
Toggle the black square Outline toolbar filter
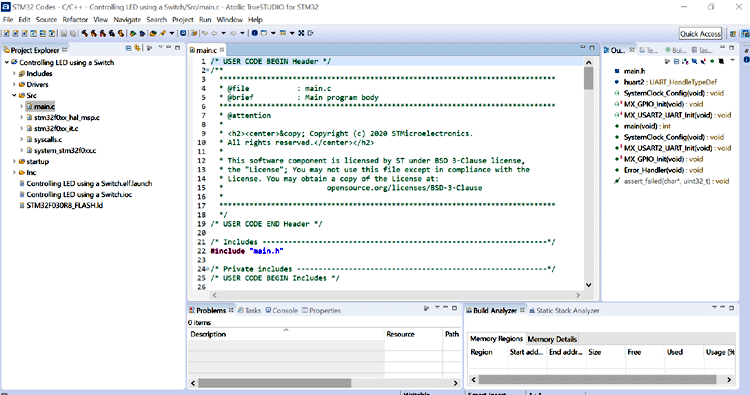(x=721, y=61)
